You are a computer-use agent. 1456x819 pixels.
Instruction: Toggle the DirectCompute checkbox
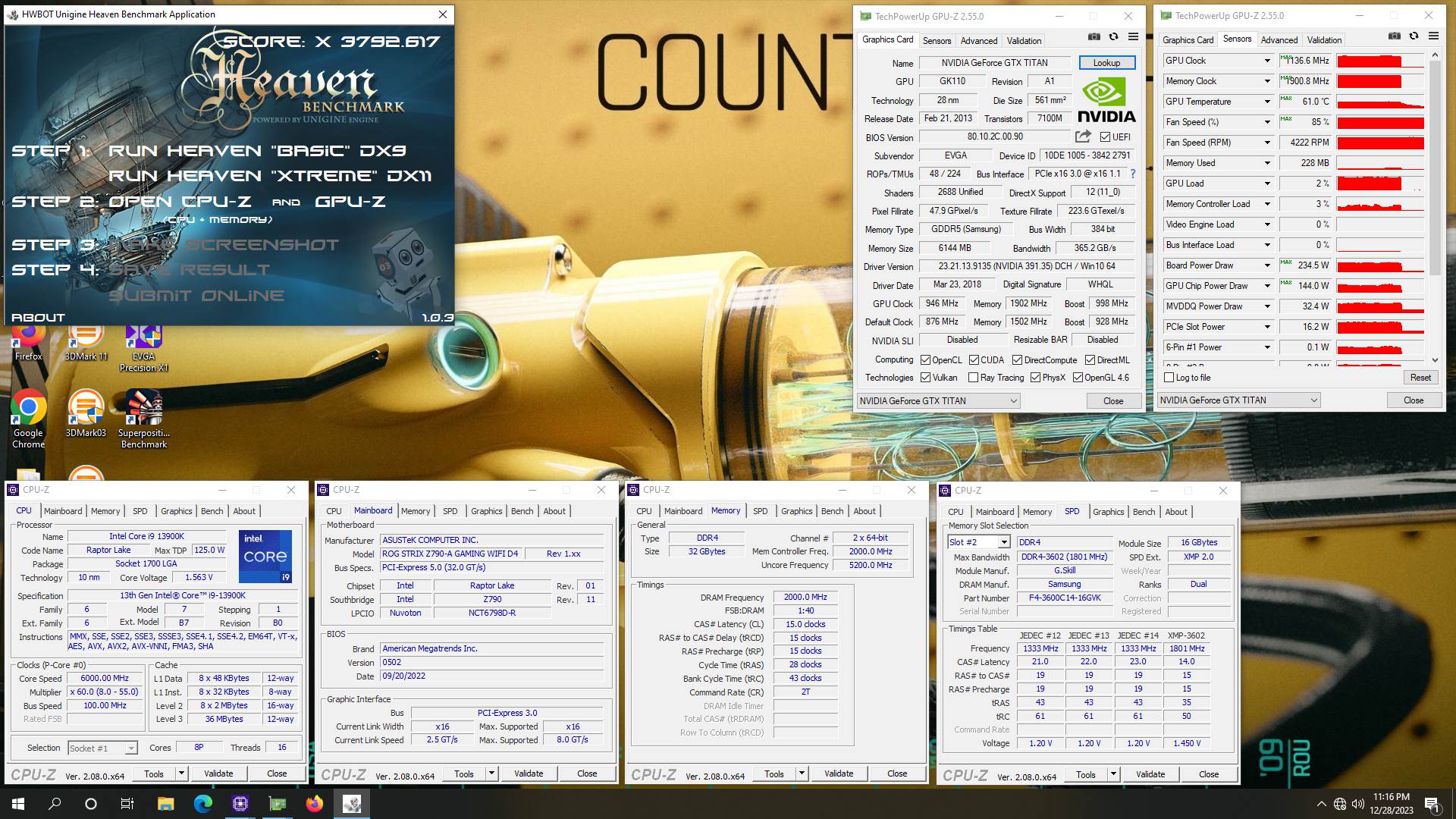click(1018, 360)
